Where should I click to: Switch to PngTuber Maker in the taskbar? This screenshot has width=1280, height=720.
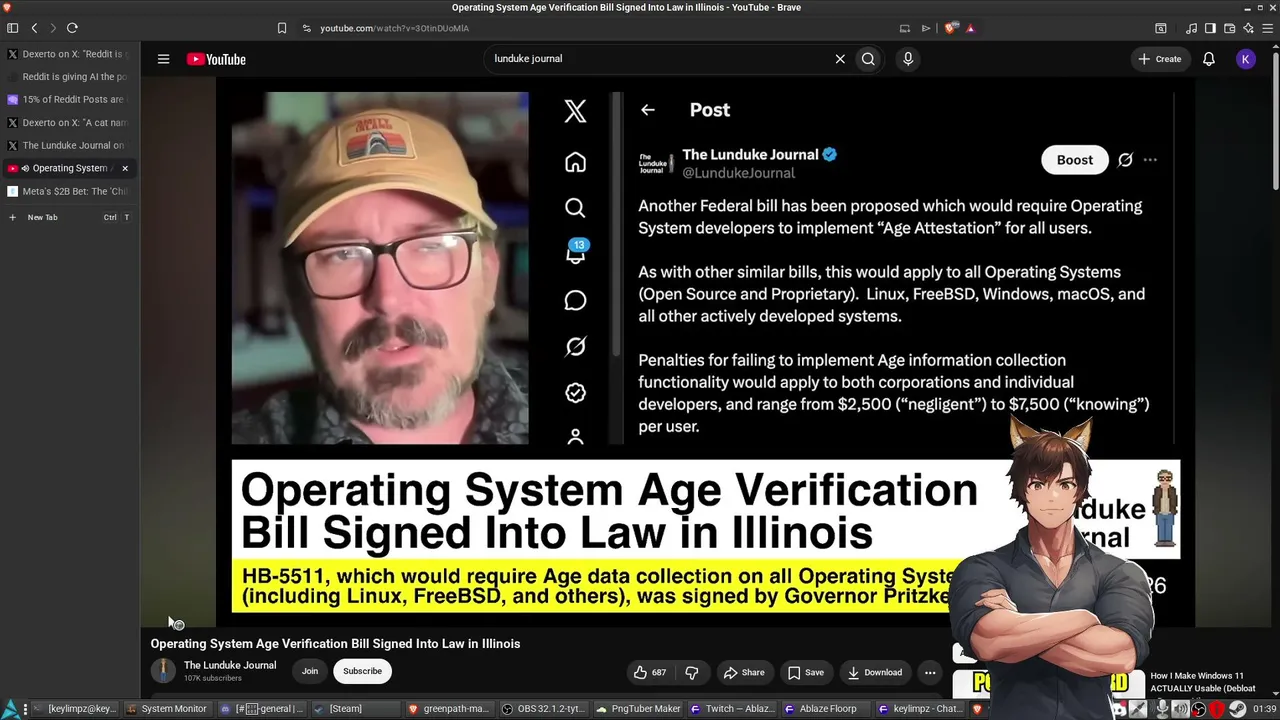(x=638, y=709)
